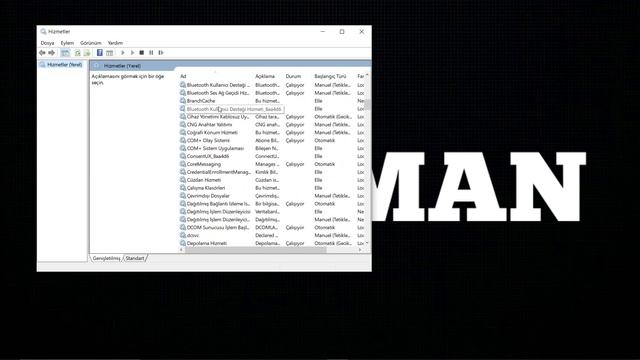Viewport: 640px width, 360px height.
Task: Select the COM+ Olay Sistemi service
Action: click(208, 140)
